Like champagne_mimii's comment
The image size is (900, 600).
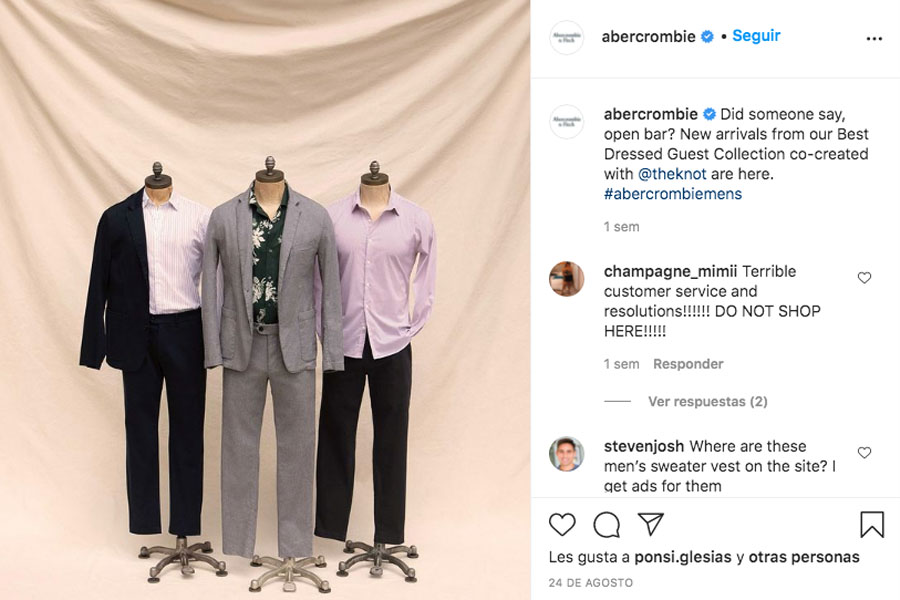pos(864,278)
